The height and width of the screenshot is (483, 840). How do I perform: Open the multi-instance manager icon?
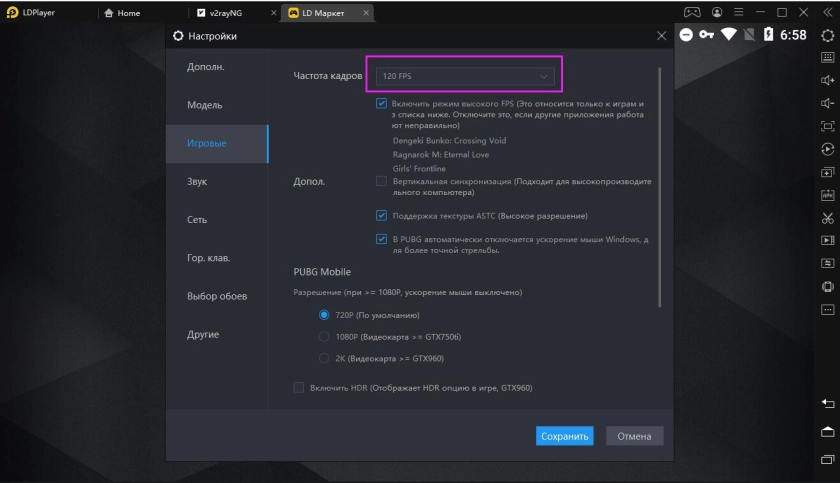point(828,172)
